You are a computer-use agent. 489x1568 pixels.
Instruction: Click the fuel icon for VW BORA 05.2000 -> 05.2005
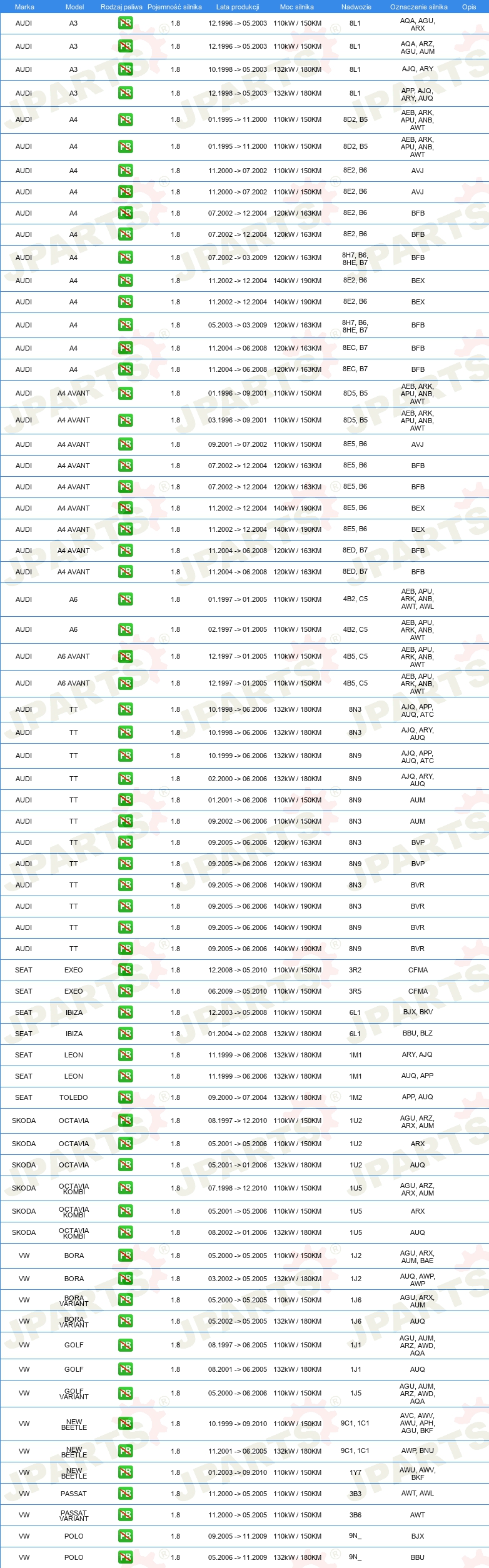[126, 1256]
